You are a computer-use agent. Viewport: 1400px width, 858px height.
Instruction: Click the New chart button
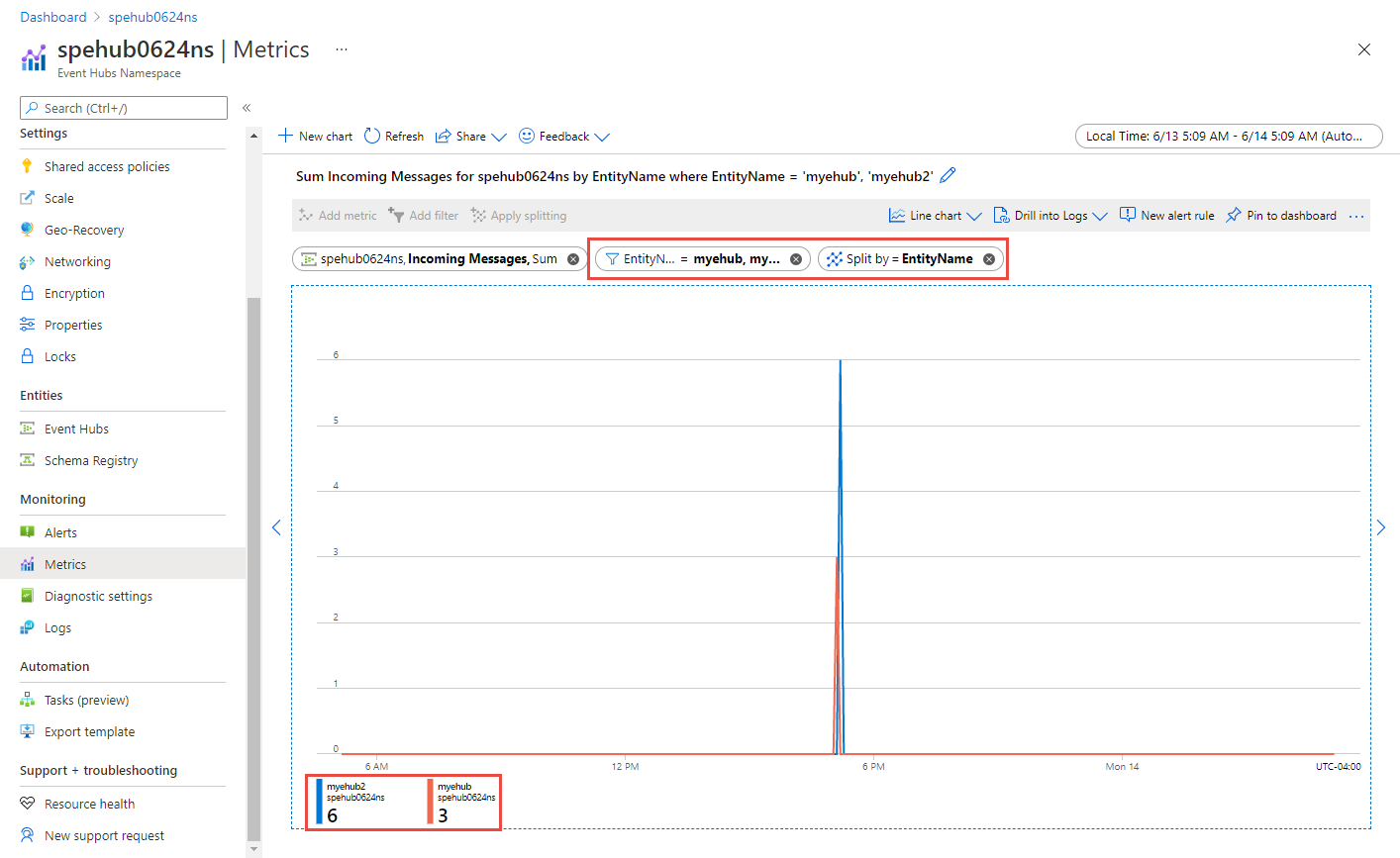[315, 137]
